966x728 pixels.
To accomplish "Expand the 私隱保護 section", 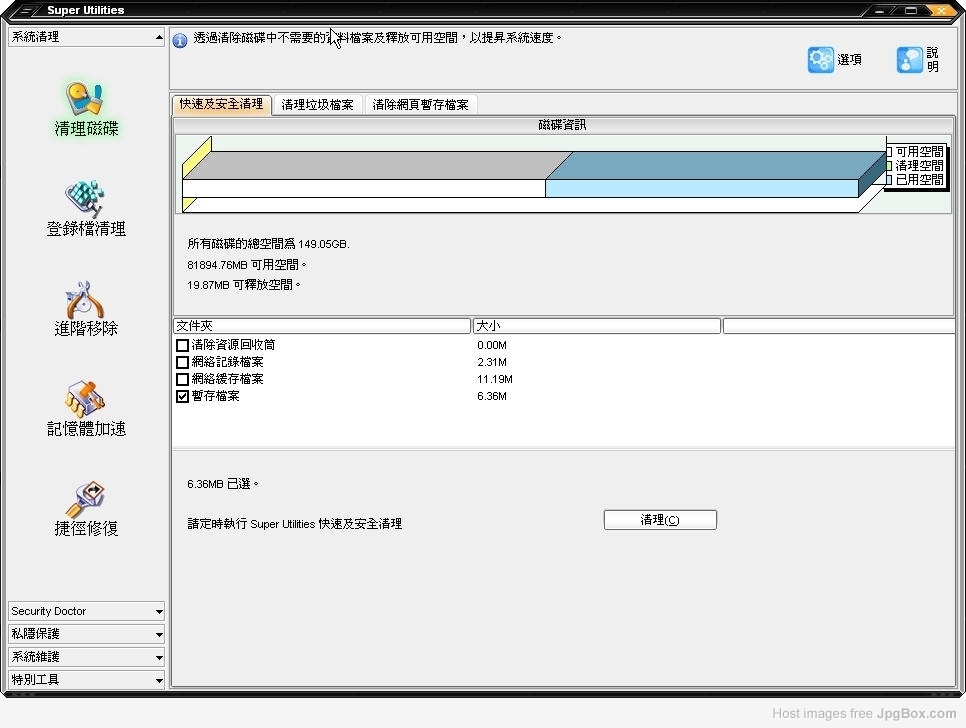I will (x=86, y=634).
